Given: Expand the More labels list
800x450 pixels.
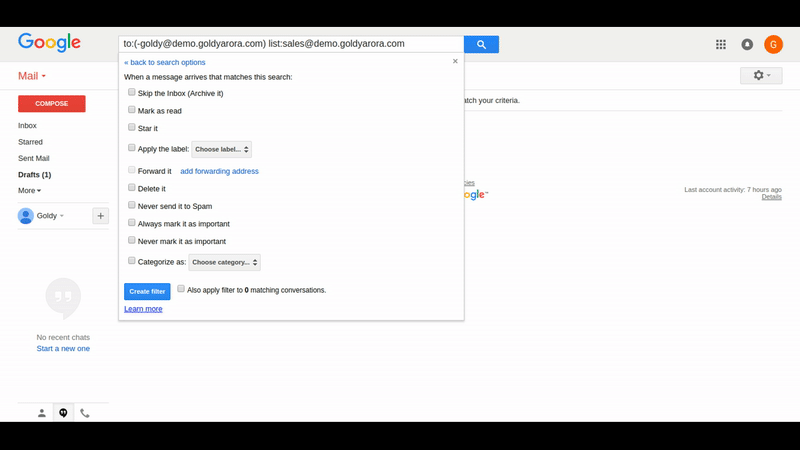Looking at the screenshot, I should click(29, 190).
